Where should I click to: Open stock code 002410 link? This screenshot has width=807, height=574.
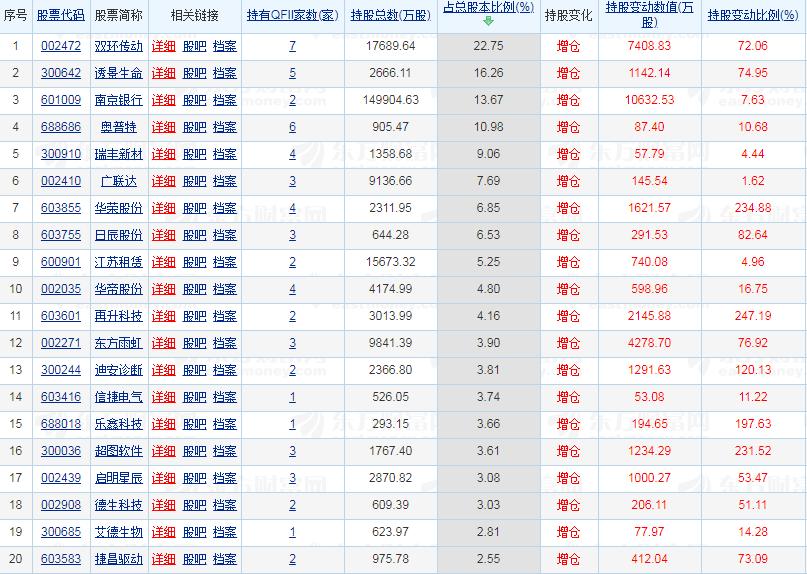[61, 181]
